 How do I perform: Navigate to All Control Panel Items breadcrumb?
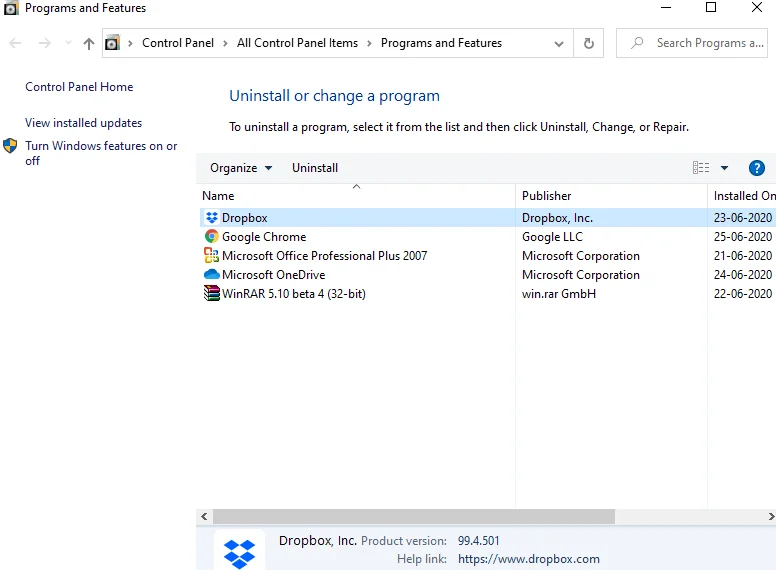click(297, 43)
